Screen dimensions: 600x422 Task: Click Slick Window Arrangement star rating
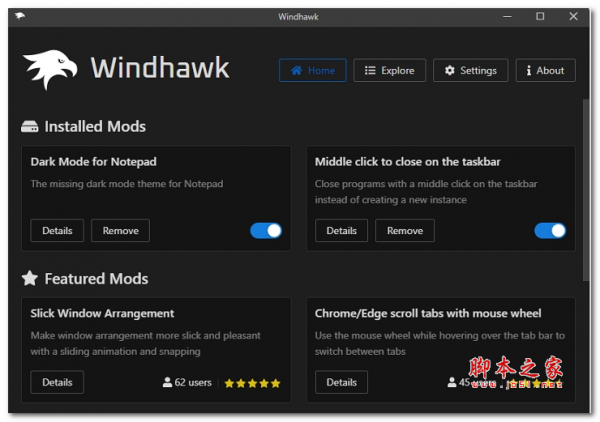coord(252,383)
